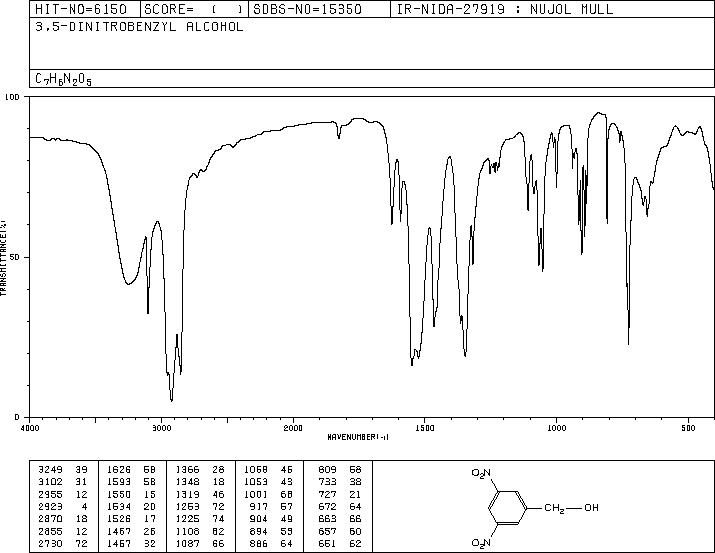The width and height of the screenshot is (715, 553).
Task: Click the 733 peak table entry
Action: click(340, 481)
